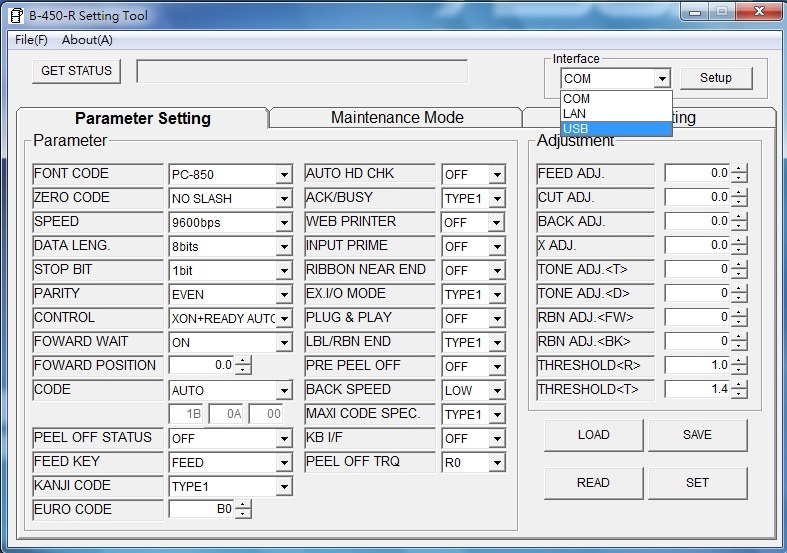
Task: Open the About(A) menu
Action: [x=87, y=40]
